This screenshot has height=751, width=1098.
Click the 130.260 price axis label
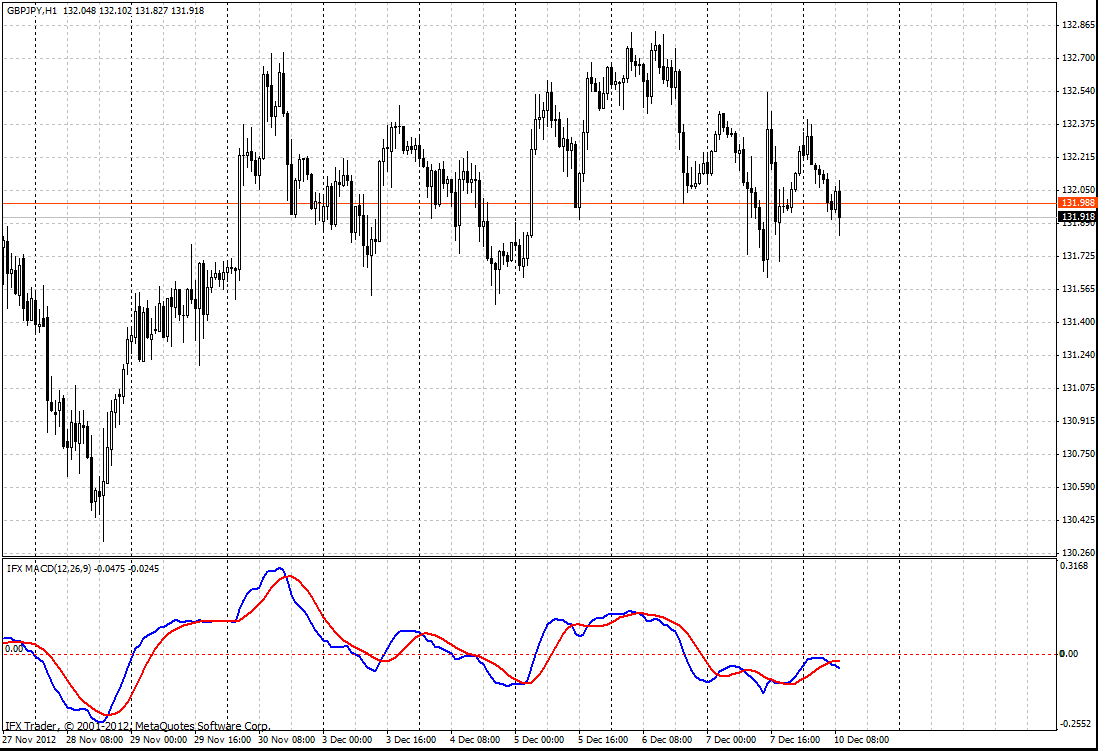1078,553
